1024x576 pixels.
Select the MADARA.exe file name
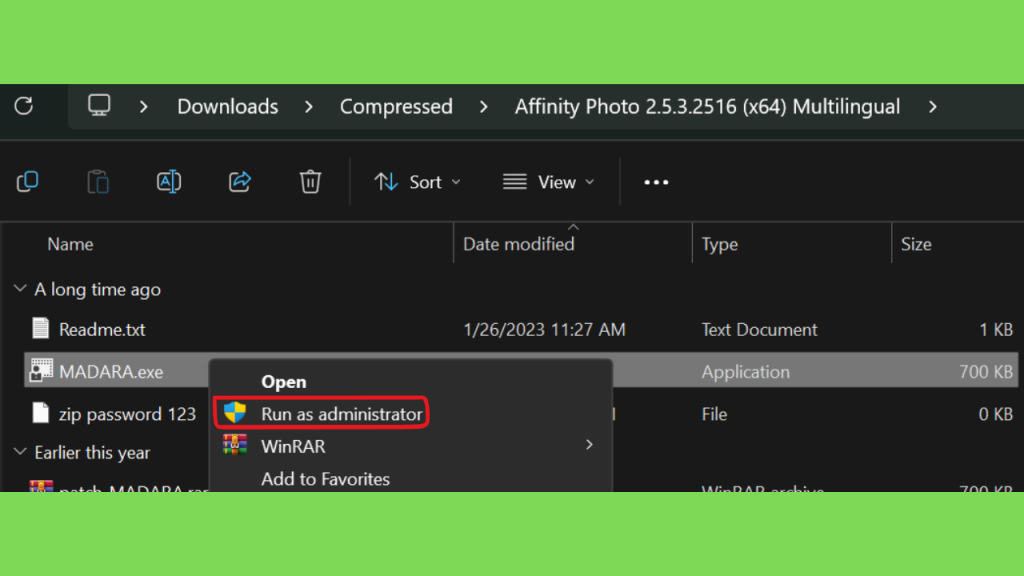pyautogui.click(x=111, y=372)
